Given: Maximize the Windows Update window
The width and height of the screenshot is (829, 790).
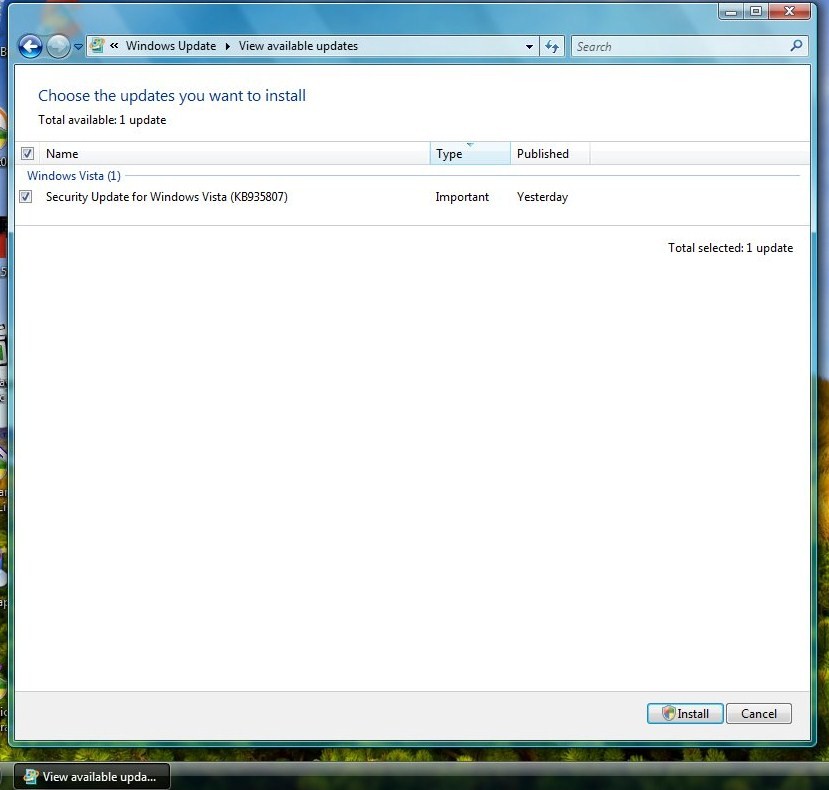Looking at the screenshot, I should click(756, 12).
